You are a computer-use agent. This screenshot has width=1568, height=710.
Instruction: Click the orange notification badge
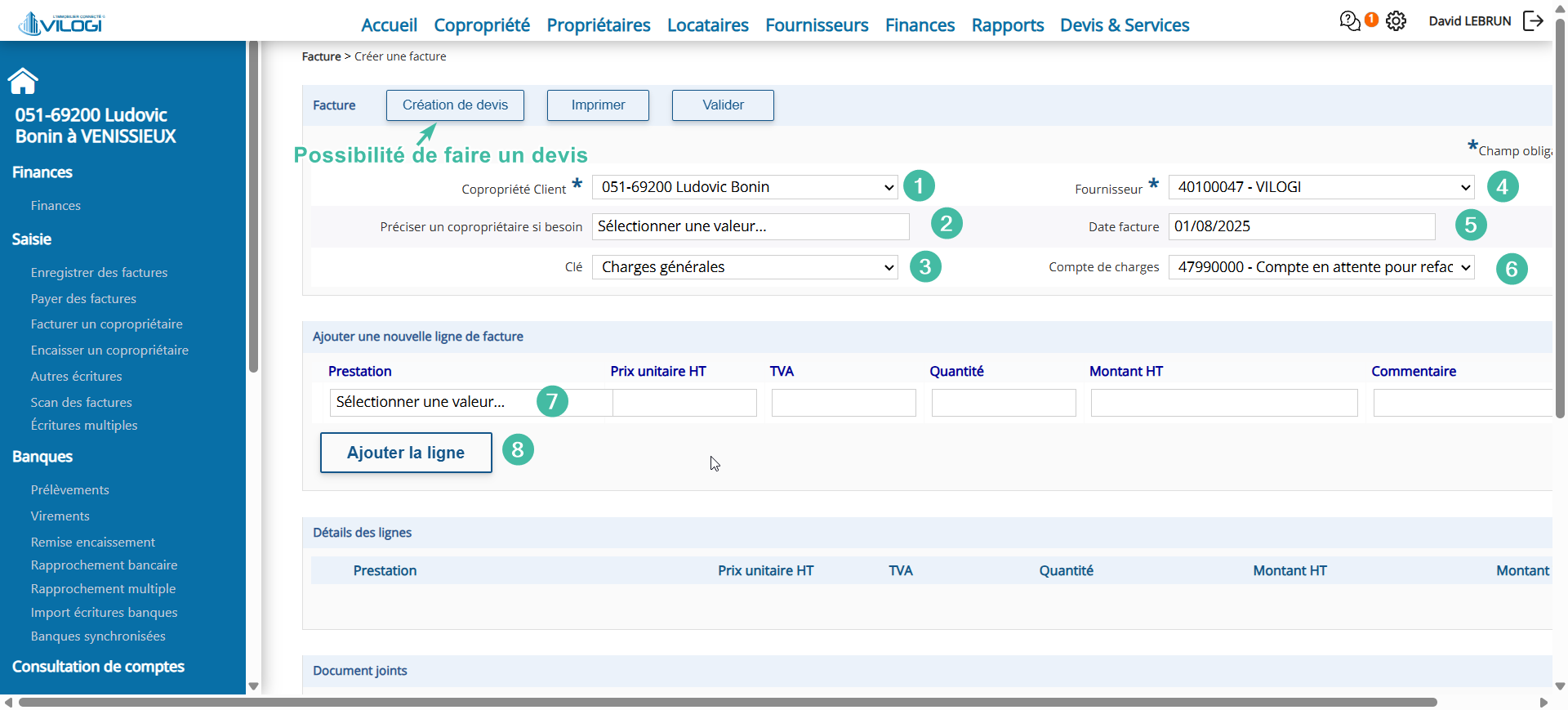[x=1372, y=19]
